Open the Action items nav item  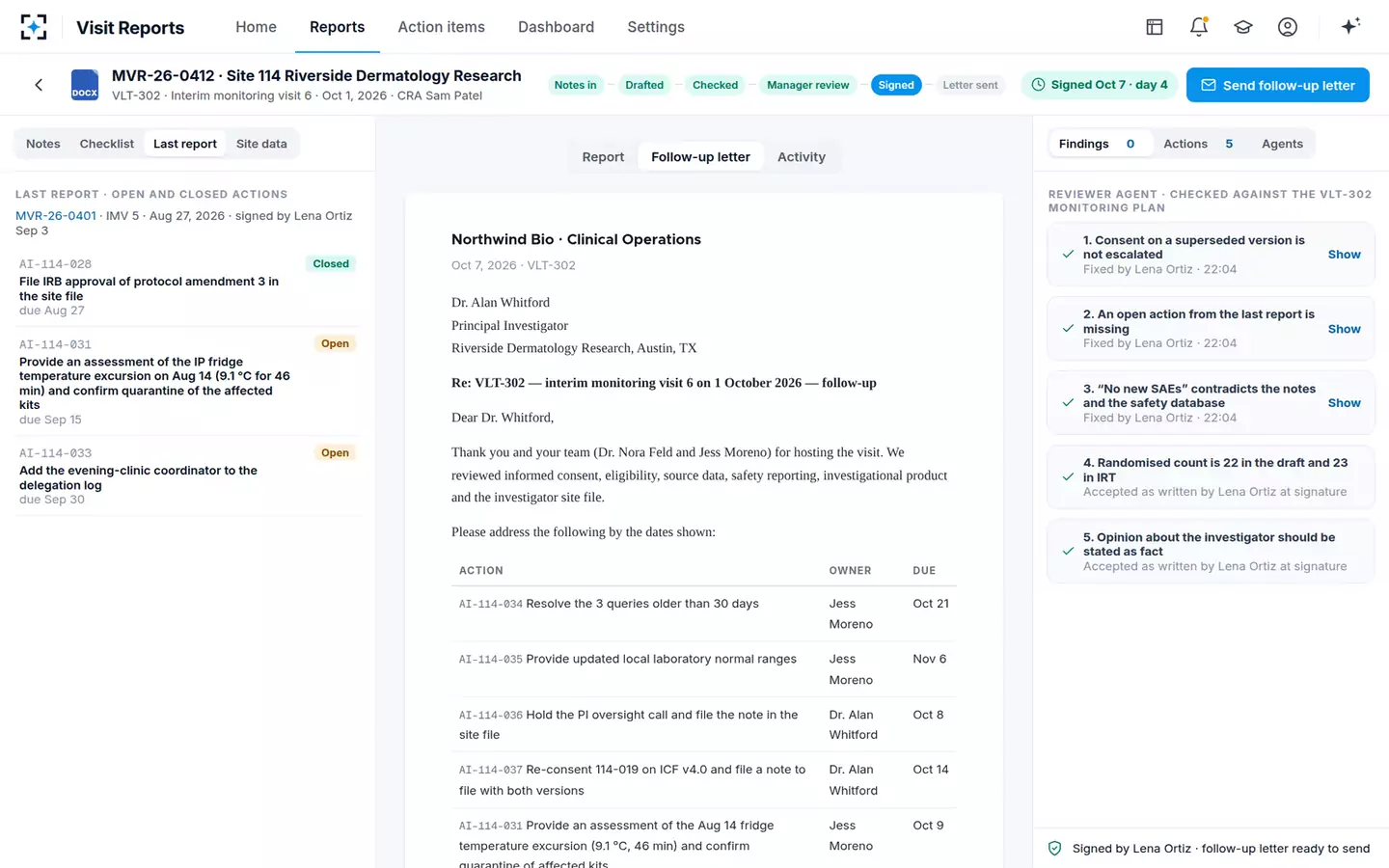tap(442, 27)
